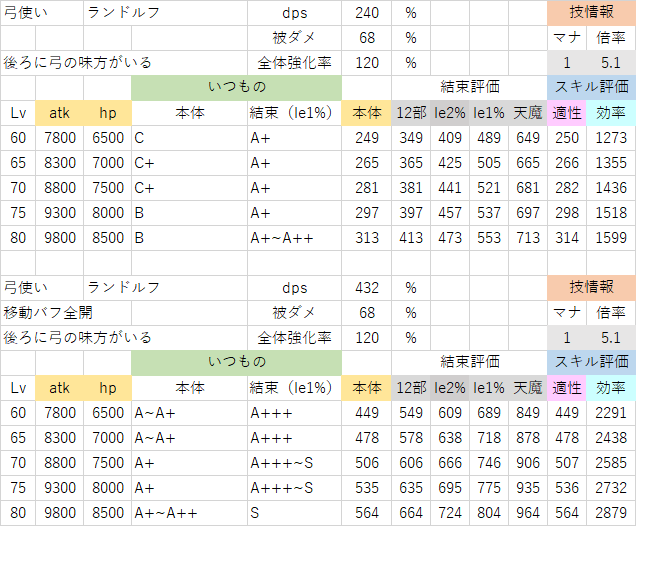This screenshot has height=576, width=660.
Task: Click the 効率 value 2291
Action: coord(610,413)
